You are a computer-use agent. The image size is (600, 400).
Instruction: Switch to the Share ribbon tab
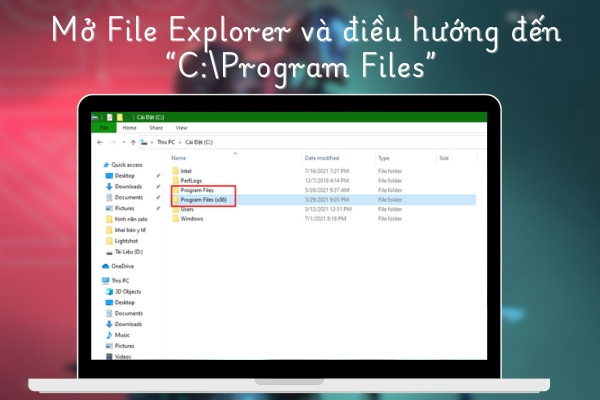[x=156, y=128]
